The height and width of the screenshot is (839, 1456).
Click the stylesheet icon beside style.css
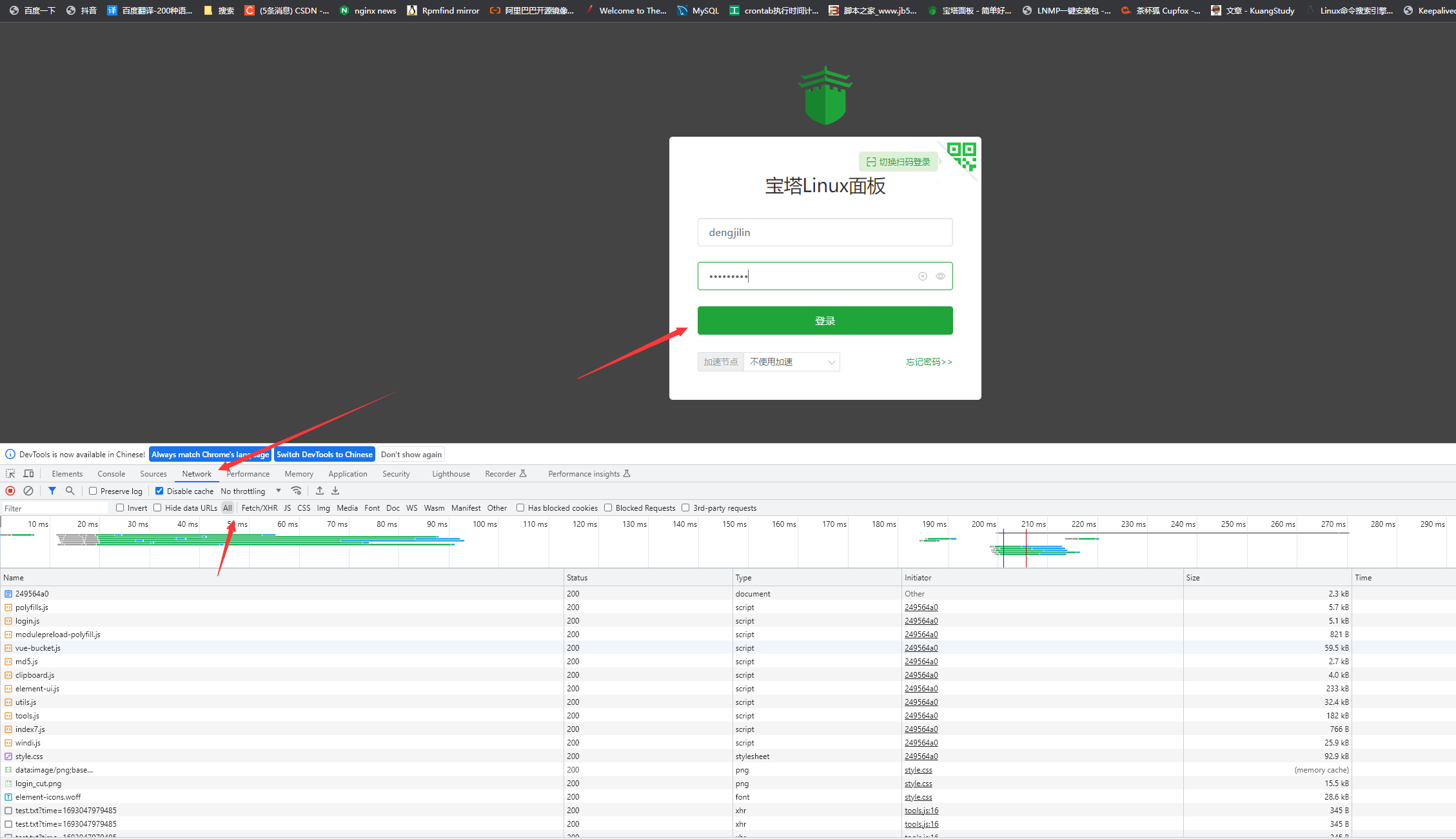(8, 756)
